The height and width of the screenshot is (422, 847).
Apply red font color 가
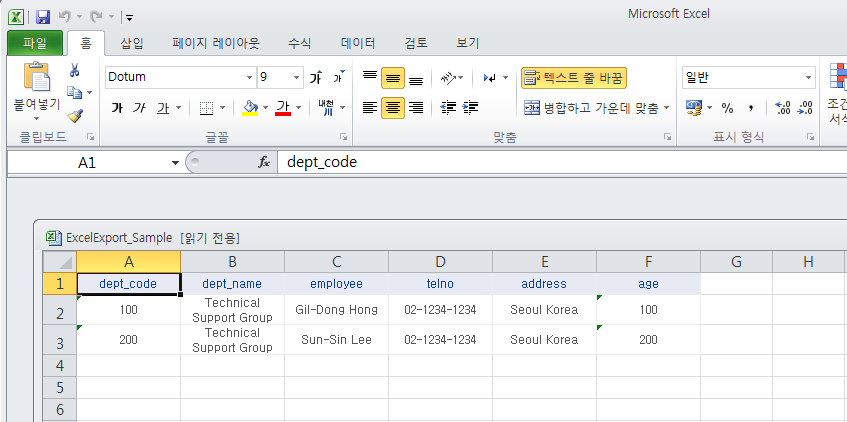(283, 108)
